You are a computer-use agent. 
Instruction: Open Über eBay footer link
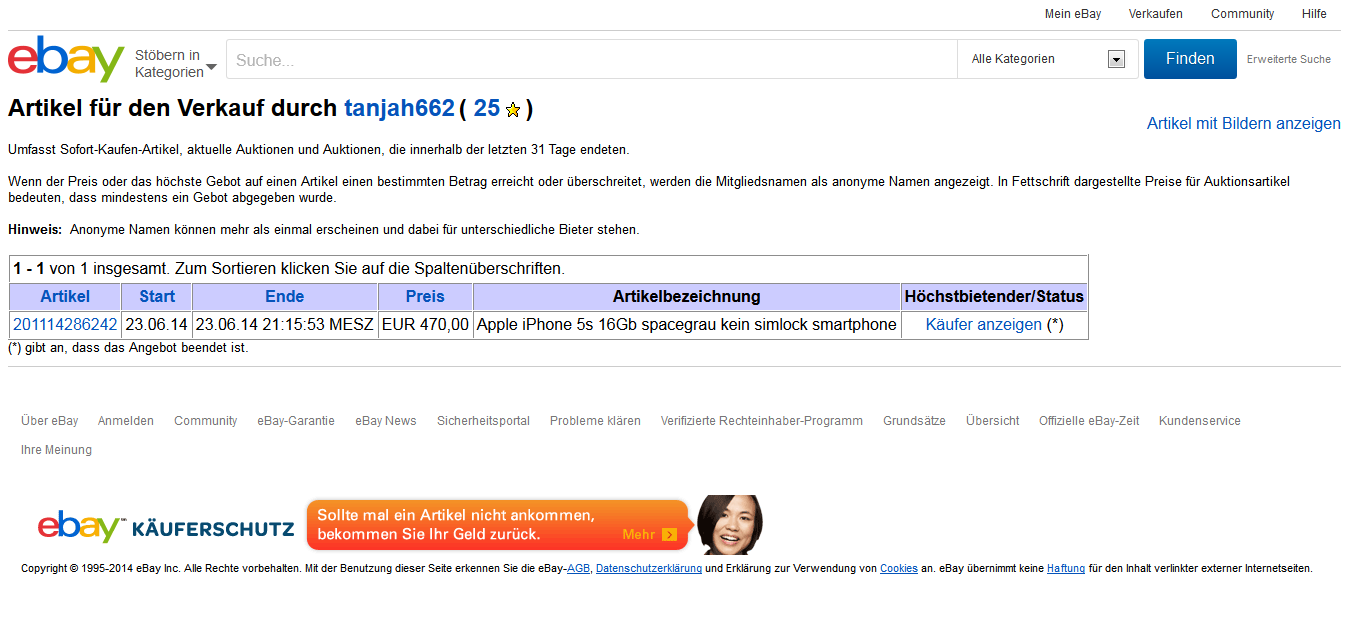coord(50,421)
